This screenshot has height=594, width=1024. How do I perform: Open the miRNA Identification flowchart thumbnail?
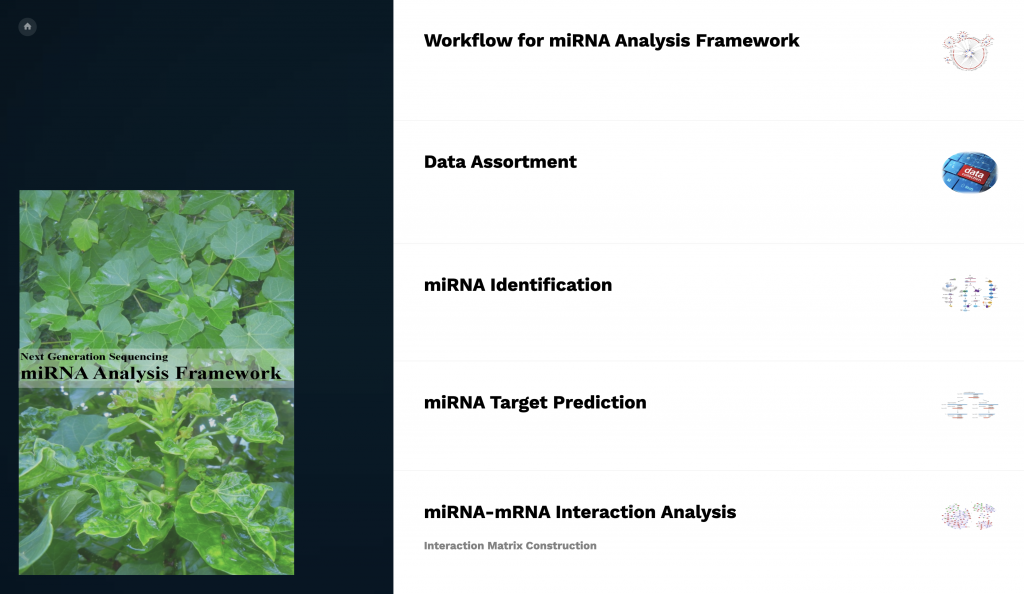coord(968,294)
